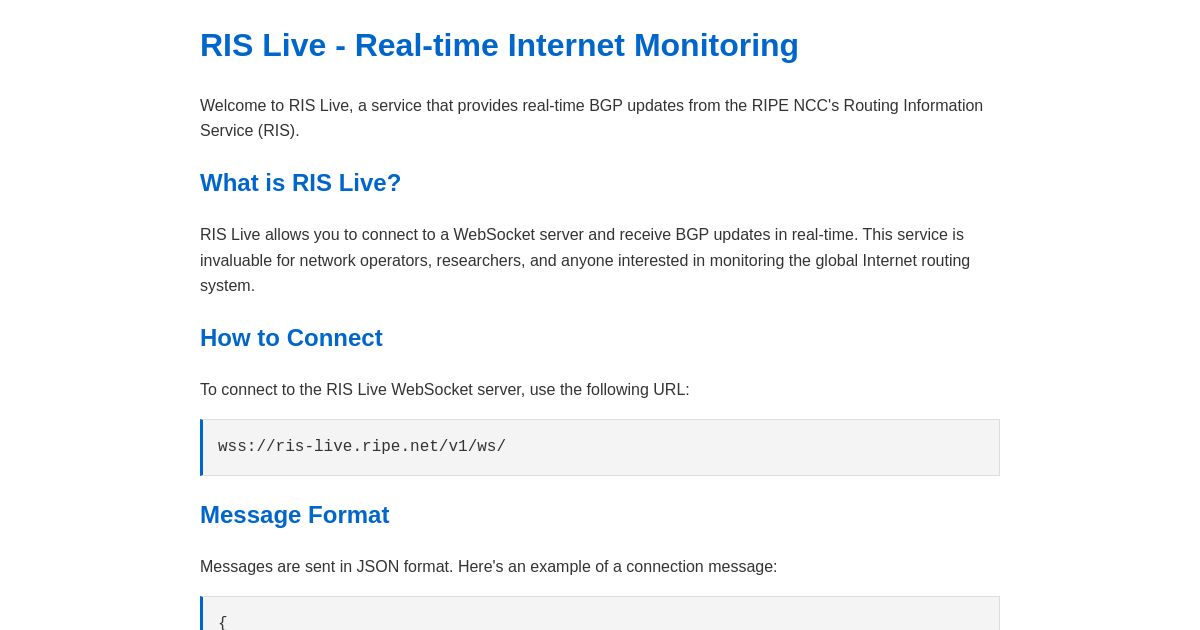
Task: Click the welcome paragraph about RIS Live
Action: pos(591,117)
